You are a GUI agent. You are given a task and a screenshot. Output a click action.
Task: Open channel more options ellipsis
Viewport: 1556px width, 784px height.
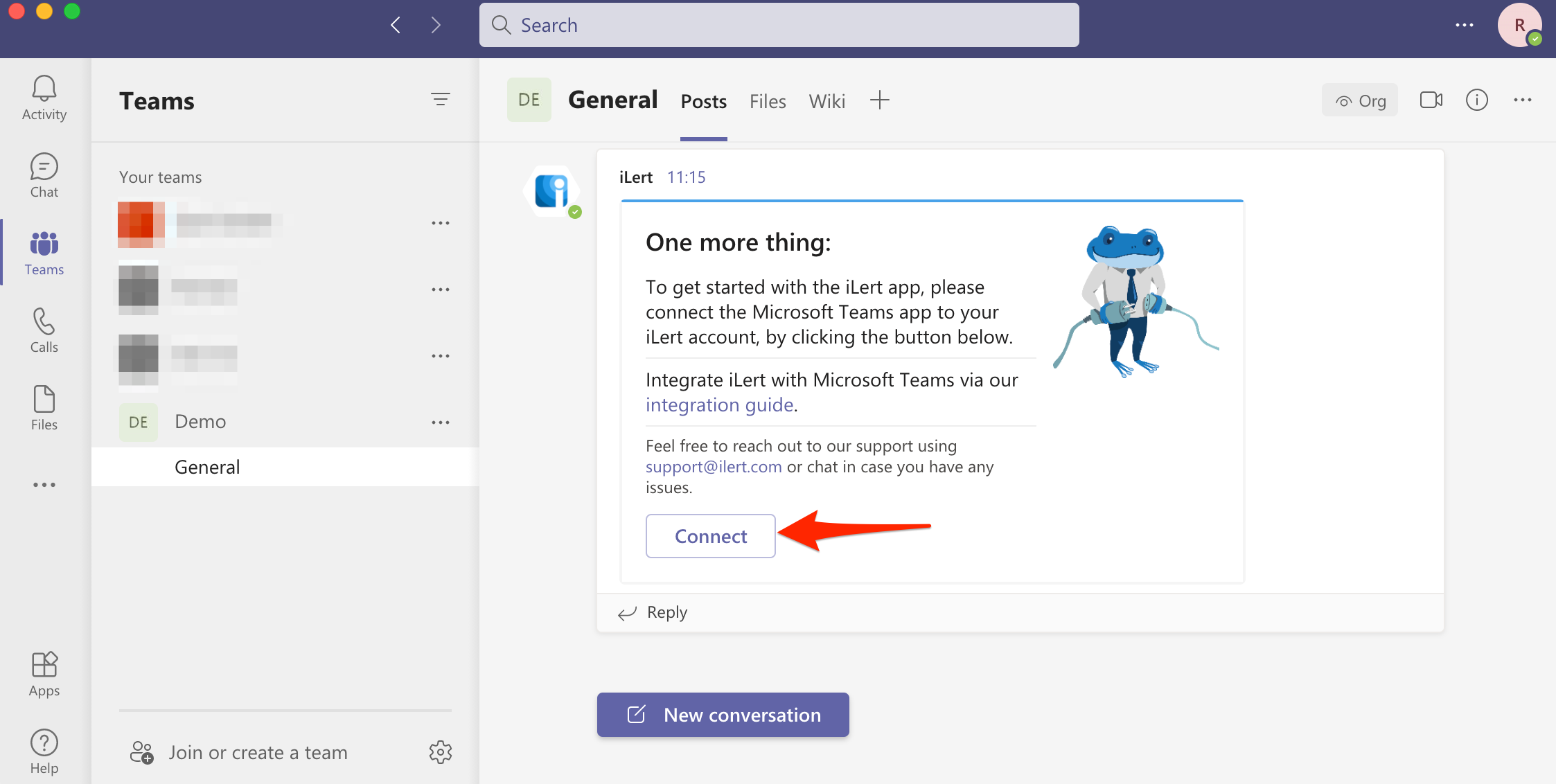point(1522,100)
